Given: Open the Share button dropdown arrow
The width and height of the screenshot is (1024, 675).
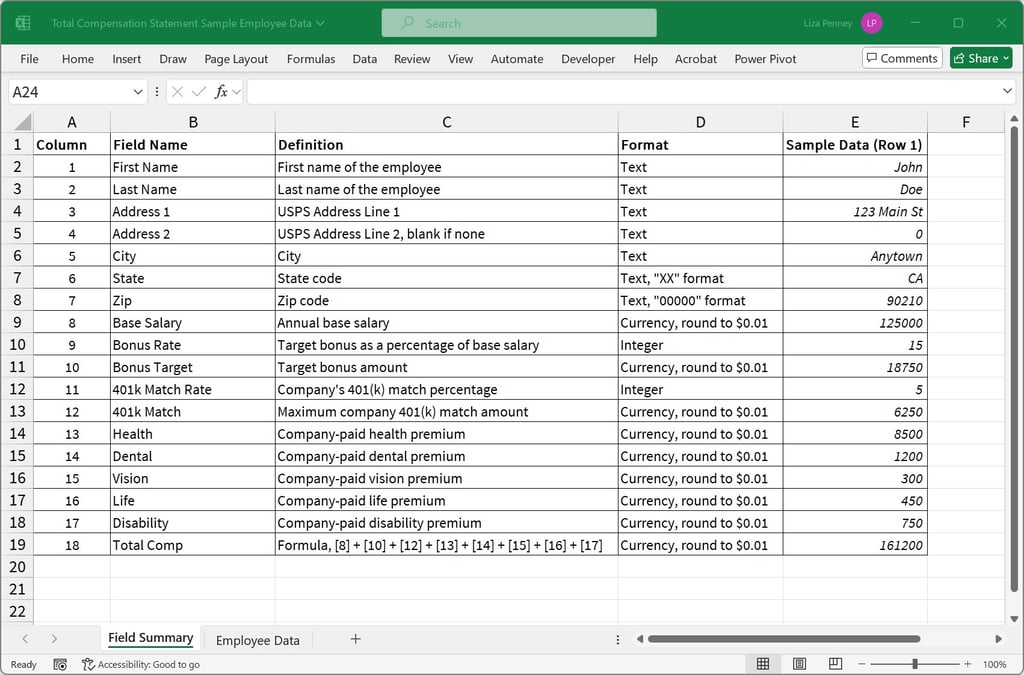Looking at the screenshot, I should click(1003, 58).
